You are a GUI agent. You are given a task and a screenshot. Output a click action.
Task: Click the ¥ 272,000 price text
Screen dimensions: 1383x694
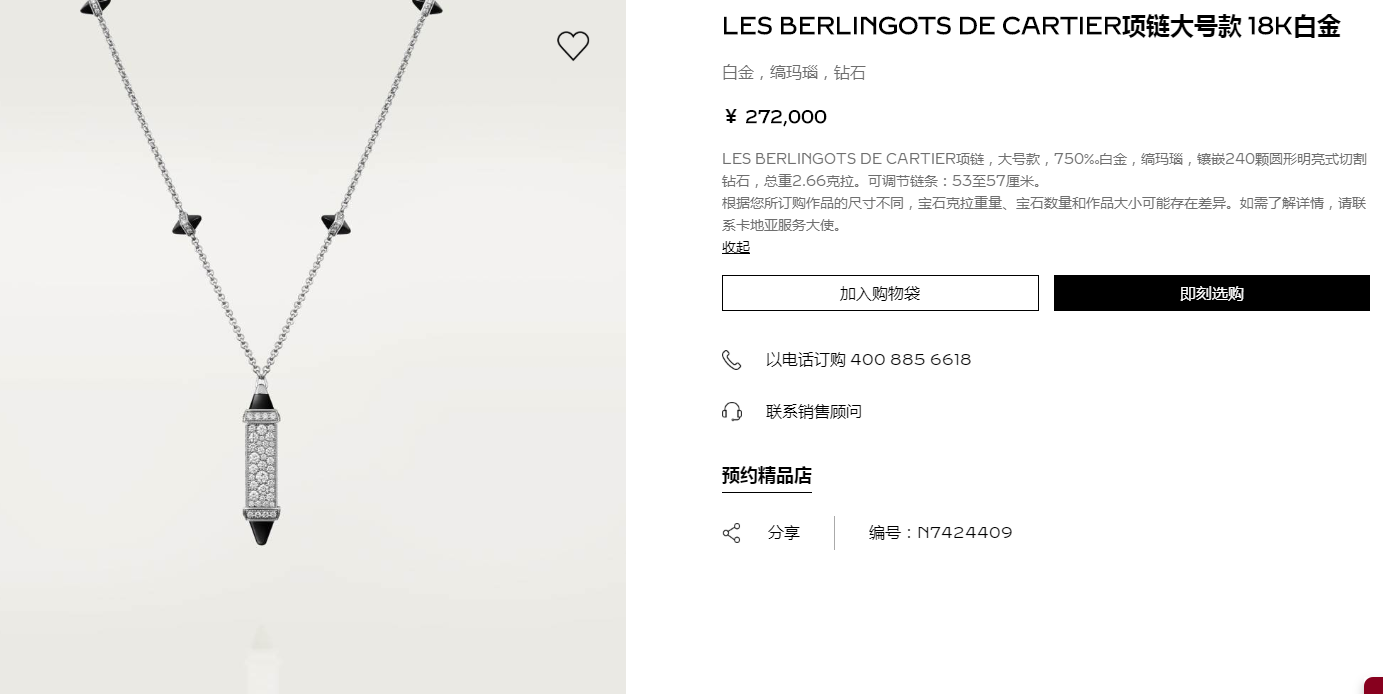[775, 117]
